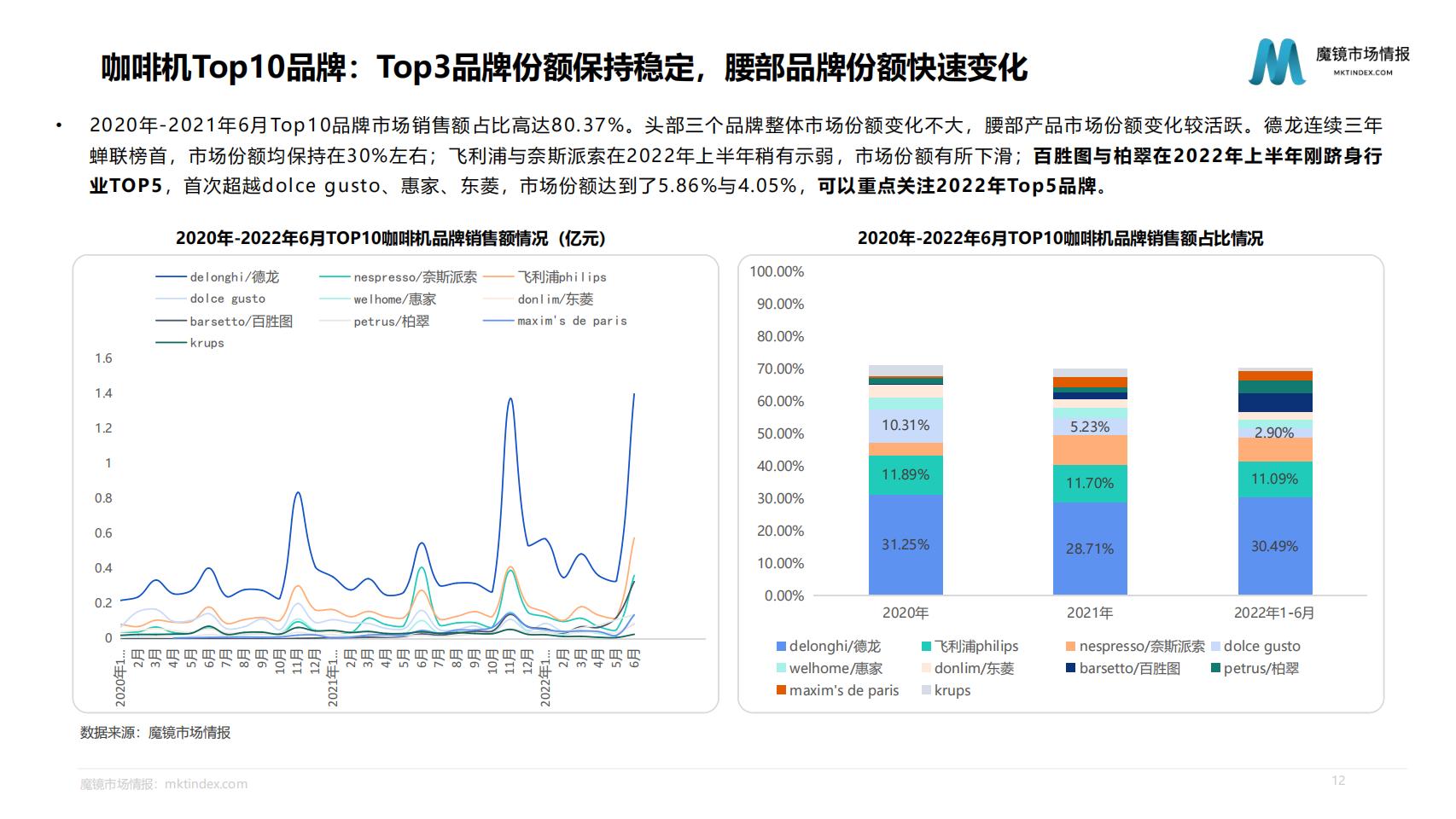Viewport: 1456px width, 819px height.
Task: Click maxim's de paris legend in line chart
Action: [555, 322]
